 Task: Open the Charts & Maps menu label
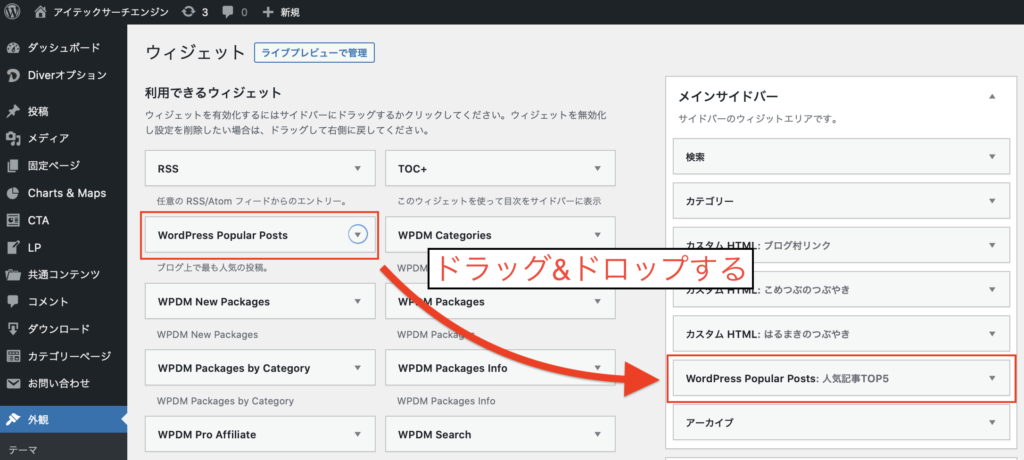click(x=67, y=193)
